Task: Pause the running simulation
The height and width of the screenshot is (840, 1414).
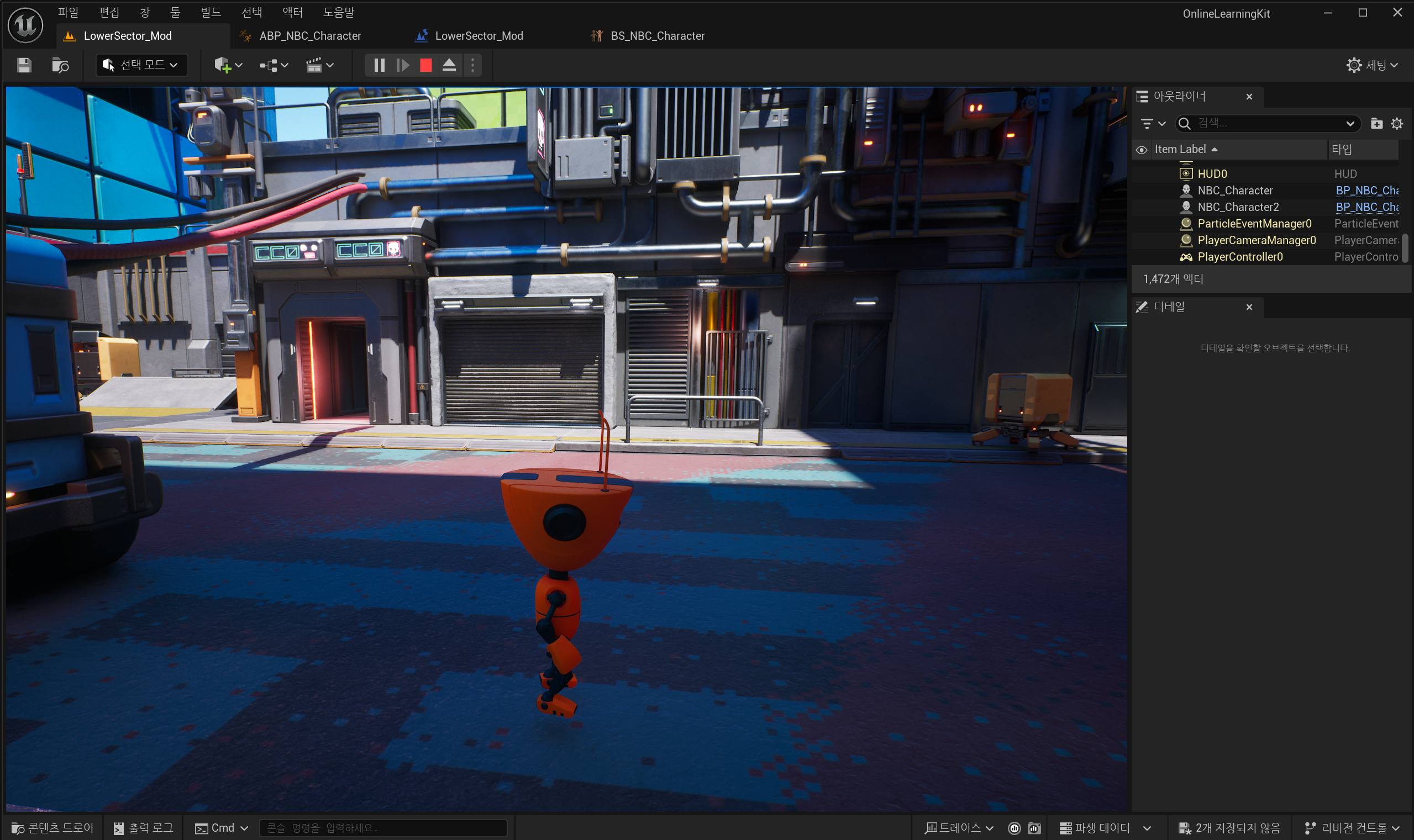Action: click(x=379, y=65)
